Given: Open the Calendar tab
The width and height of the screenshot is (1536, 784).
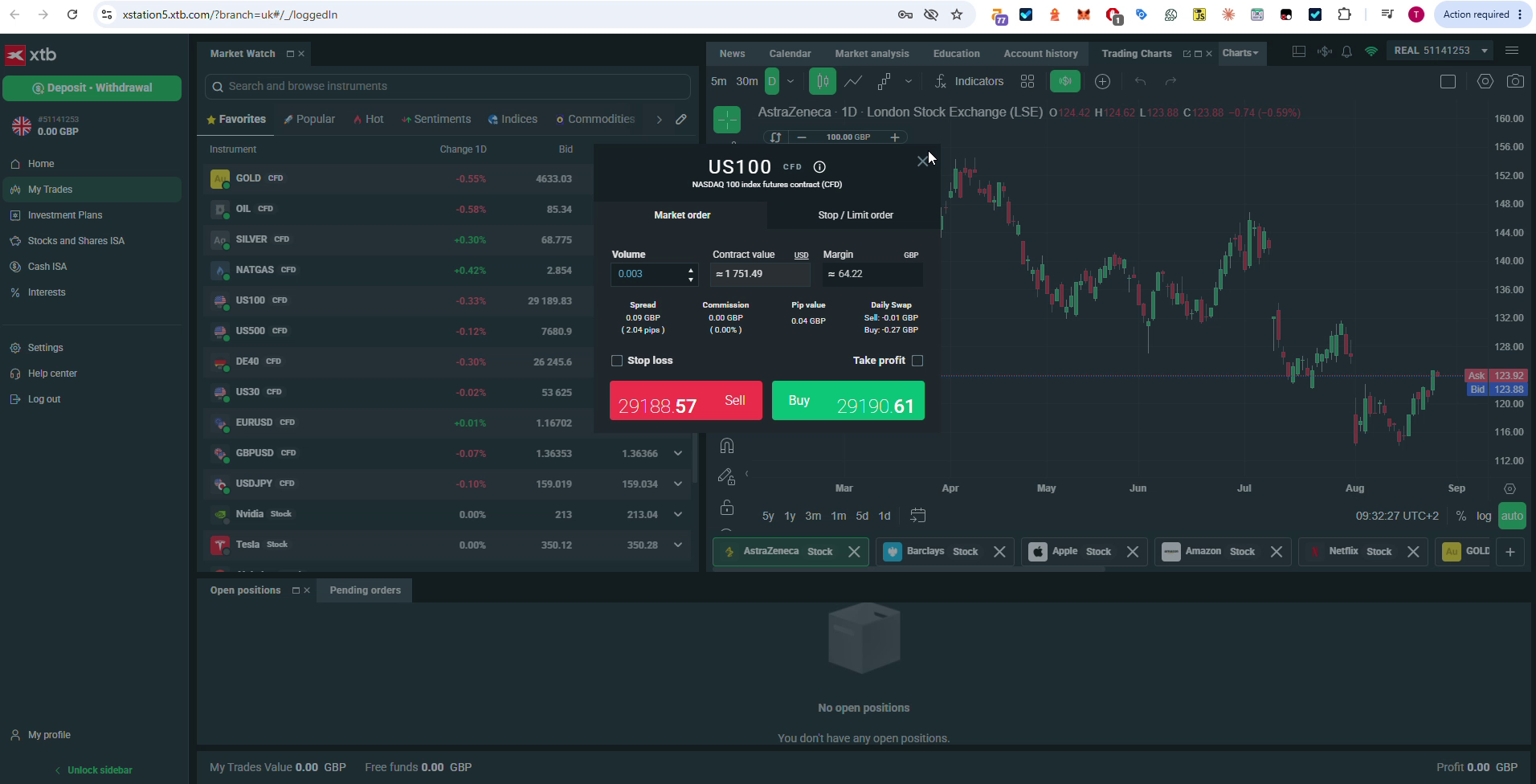Looking at the screenshot, I should coord(790,54).
